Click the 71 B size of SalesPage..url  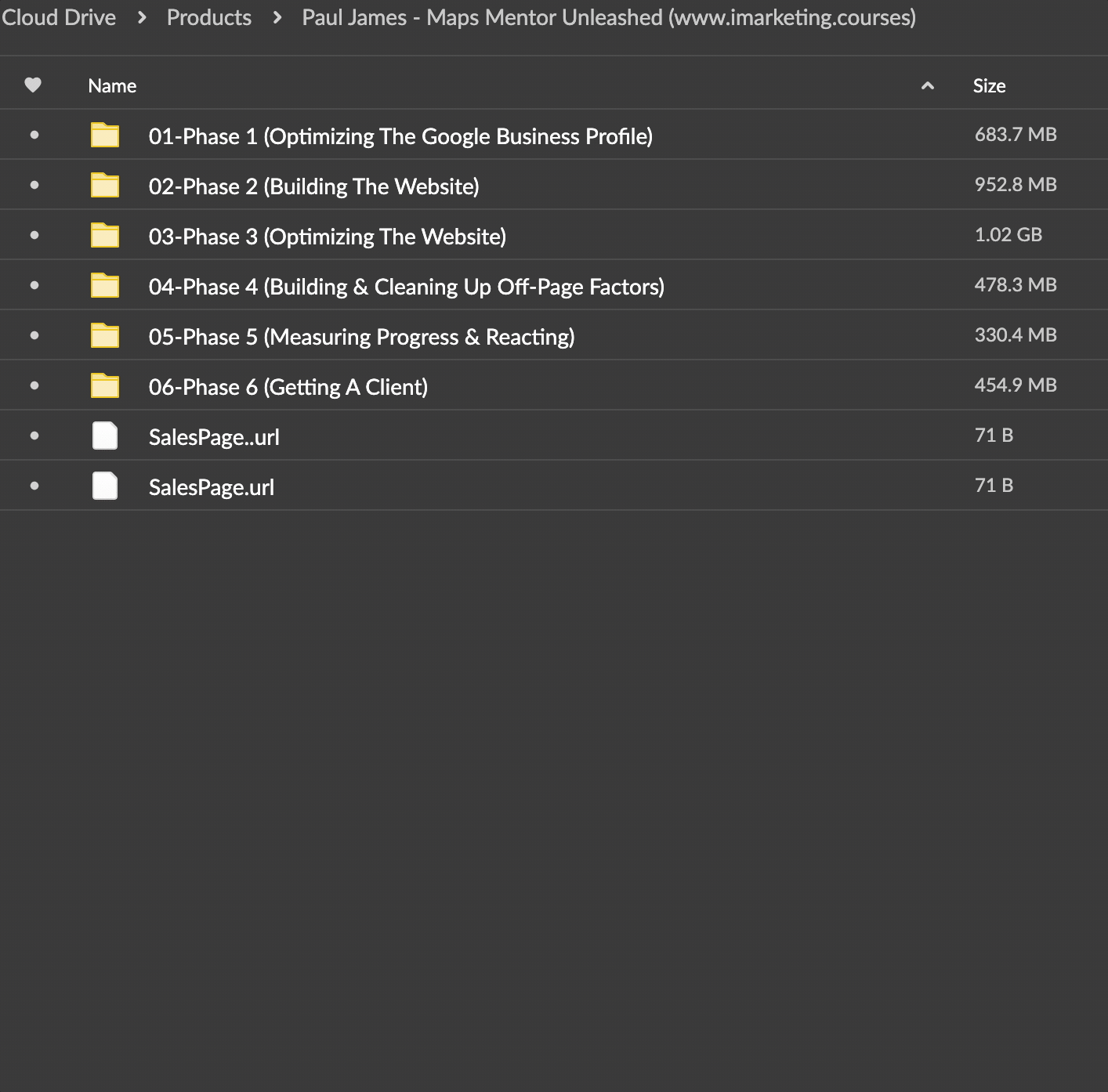point(994,436)
